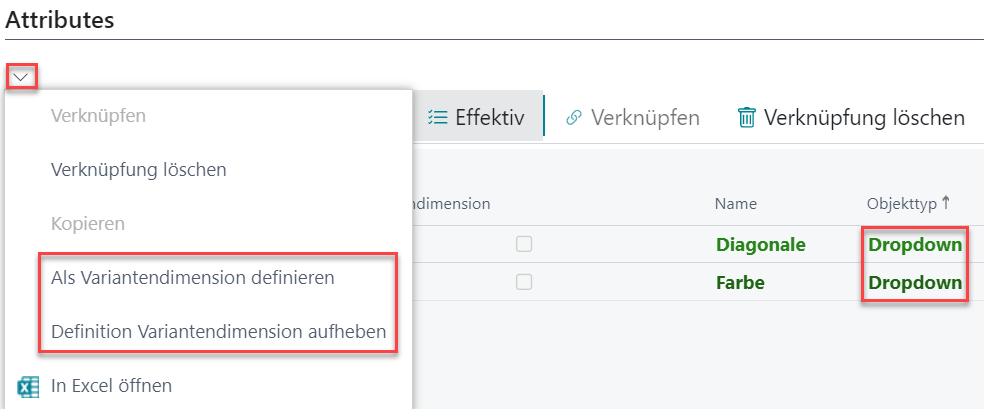The image size is (984, 409).
Task: Open the Diagonale attribute link
Action: [x=761, y=245]
